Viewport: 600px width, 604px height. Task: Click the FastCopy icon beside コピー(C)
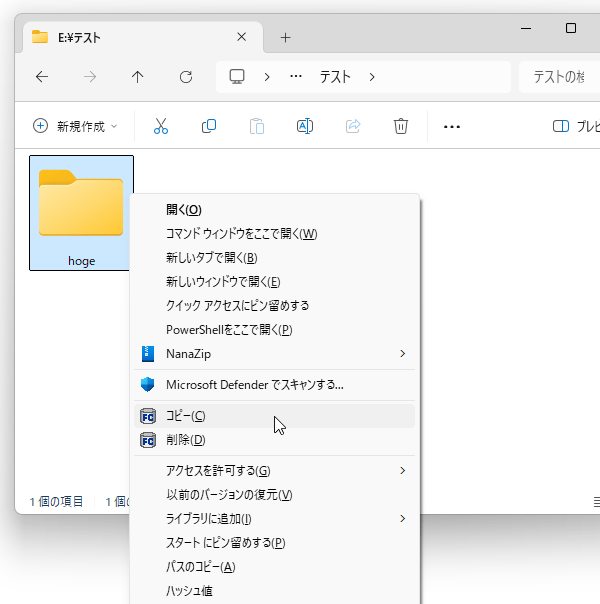pos(148,416)
